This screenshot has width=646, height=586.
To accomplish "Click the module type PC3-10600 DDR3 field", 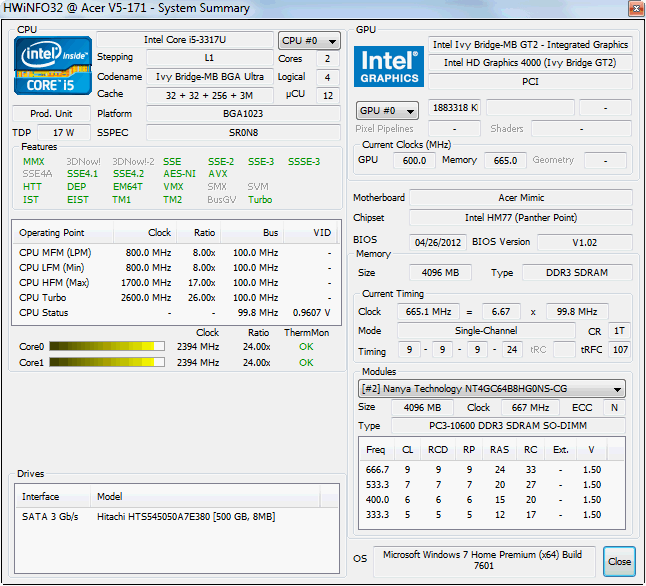I will (x=508, y=425).
